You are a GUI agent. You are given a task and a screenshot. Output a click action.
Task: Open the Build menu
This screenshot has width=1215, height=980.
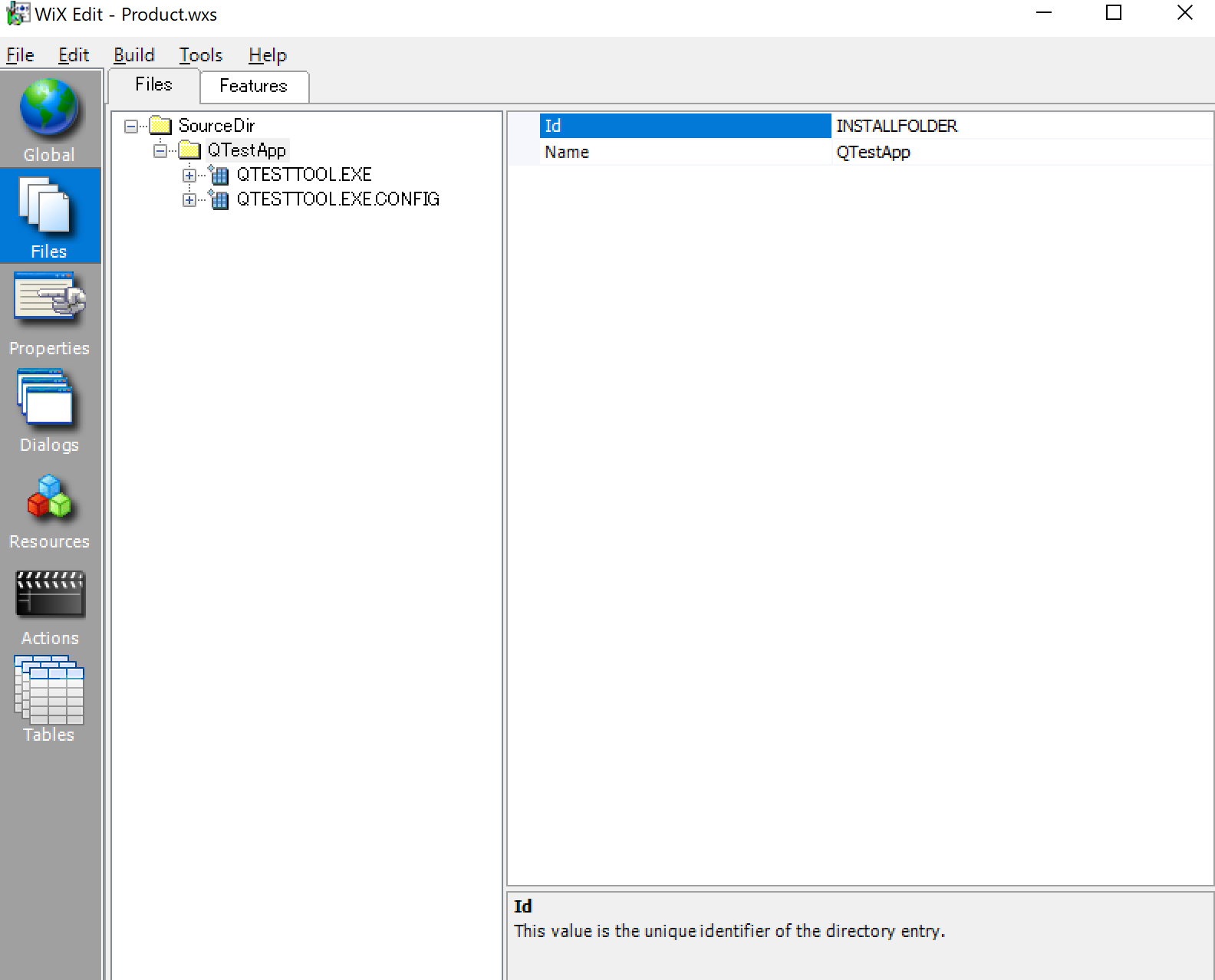(134, 55)
